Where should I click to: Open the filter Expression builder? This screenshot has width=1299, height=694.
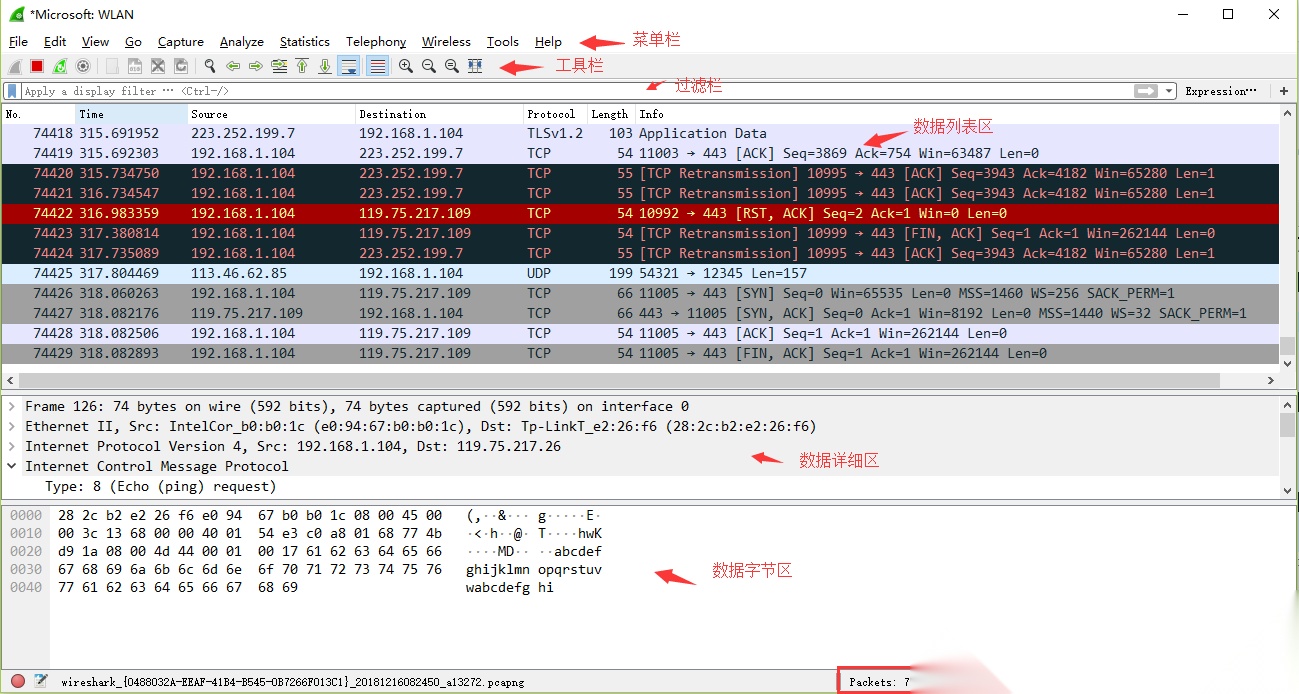tap(1221, 91)
